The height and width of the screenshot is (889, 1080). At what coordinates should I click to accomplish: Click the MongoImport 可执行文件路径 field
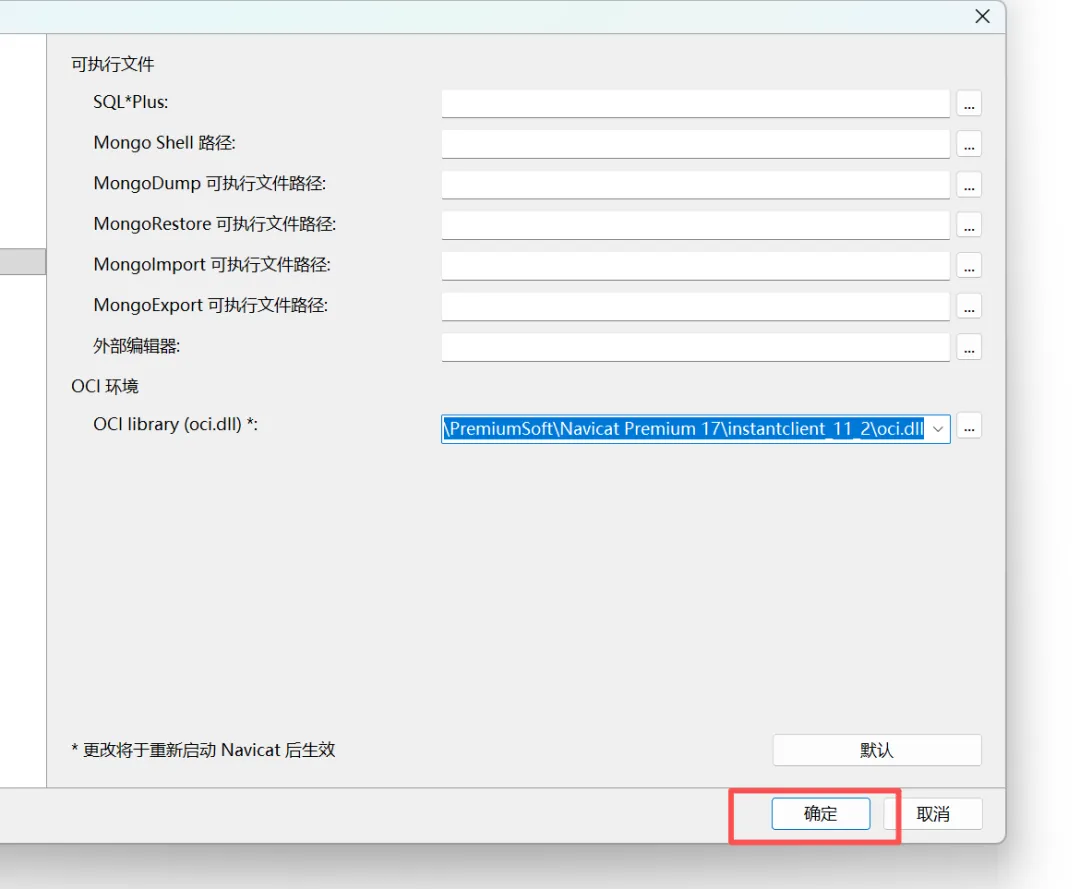[x=696, y=266]
